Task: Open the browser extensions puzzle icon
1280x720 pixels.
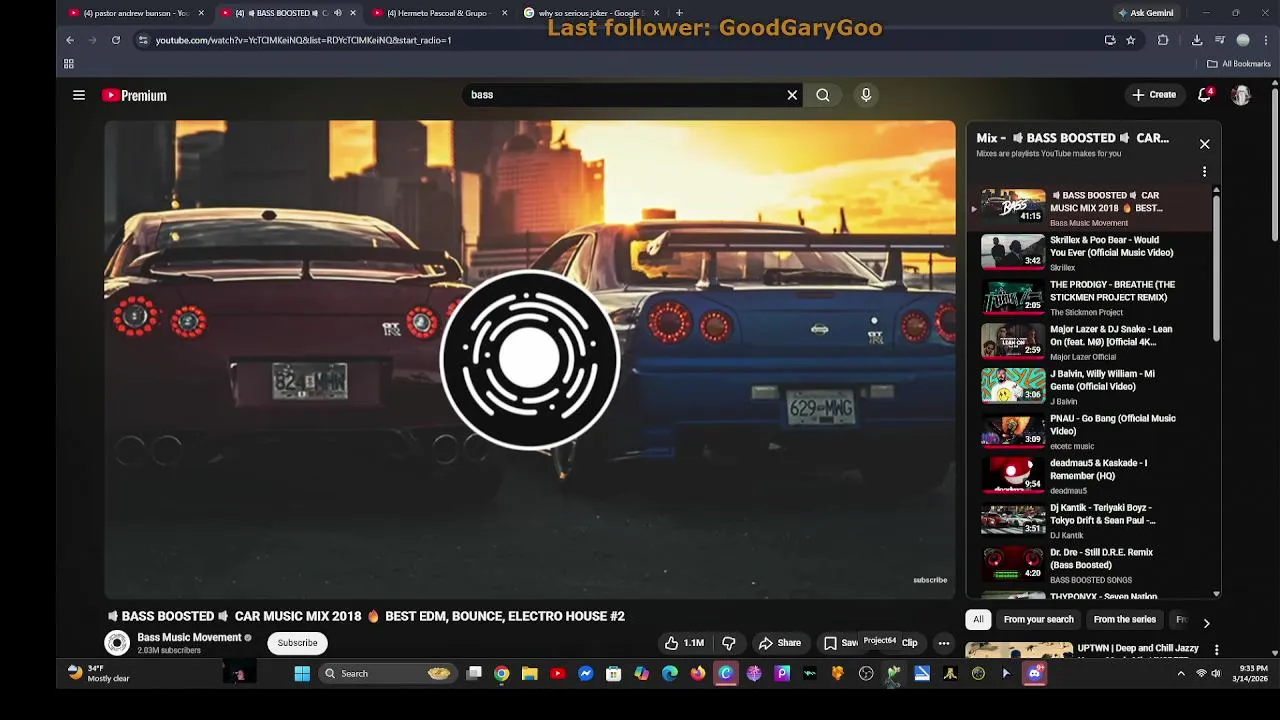Action: pos(1163,40)
